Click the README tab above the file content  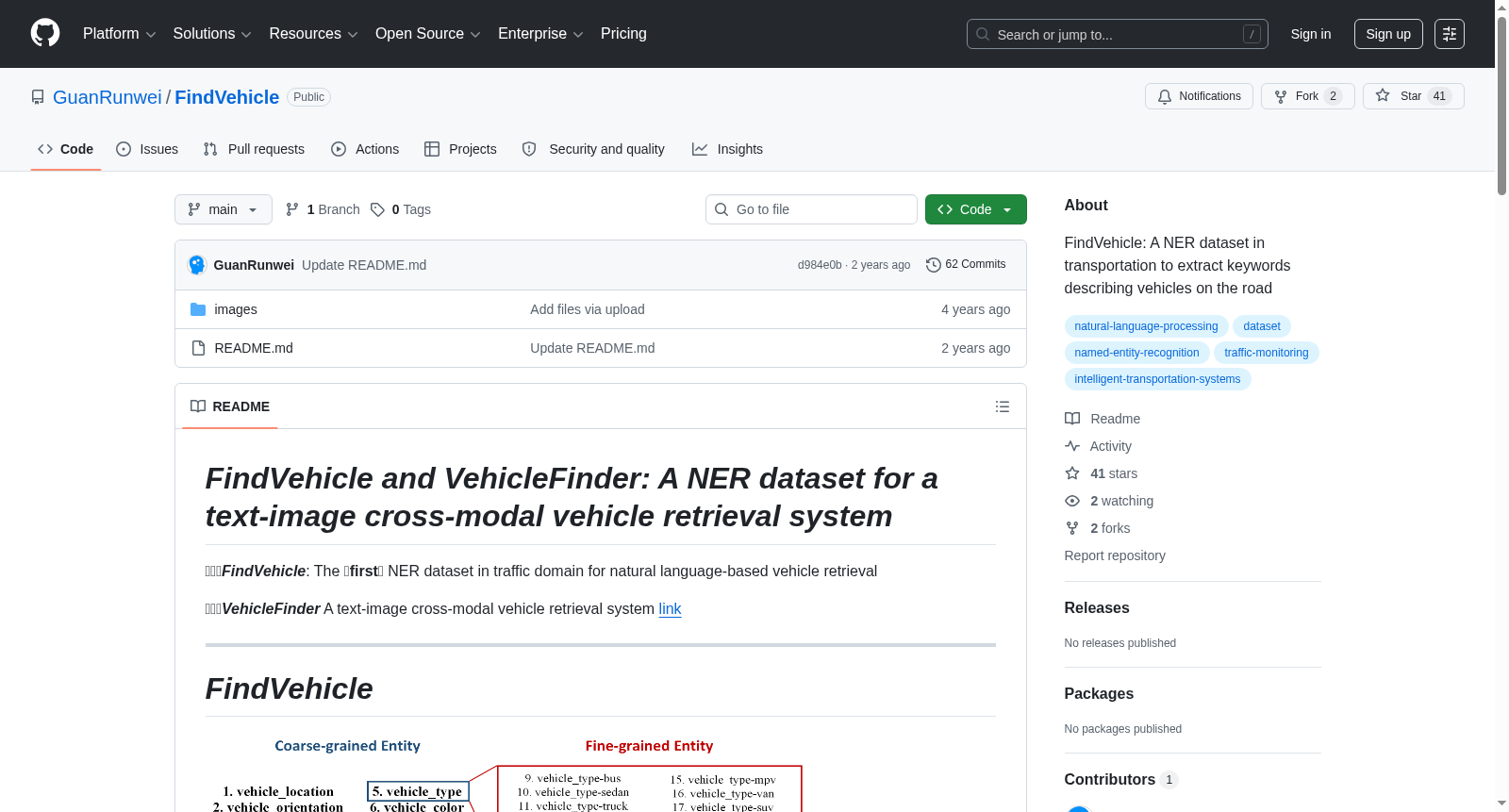[x=230, y=406]
